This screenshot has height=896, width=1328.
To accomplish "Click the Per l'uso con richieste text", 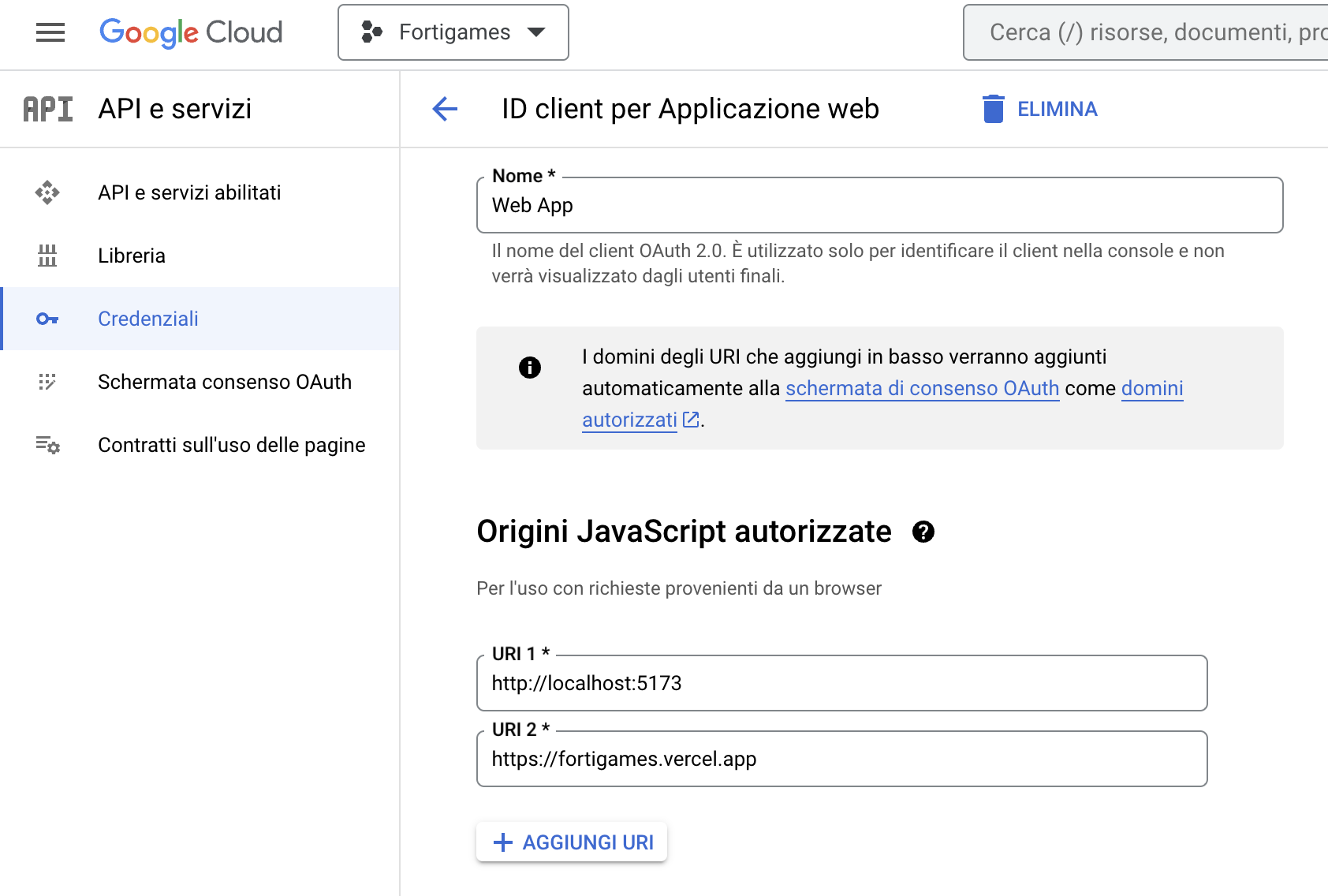I will coord(679,588).
